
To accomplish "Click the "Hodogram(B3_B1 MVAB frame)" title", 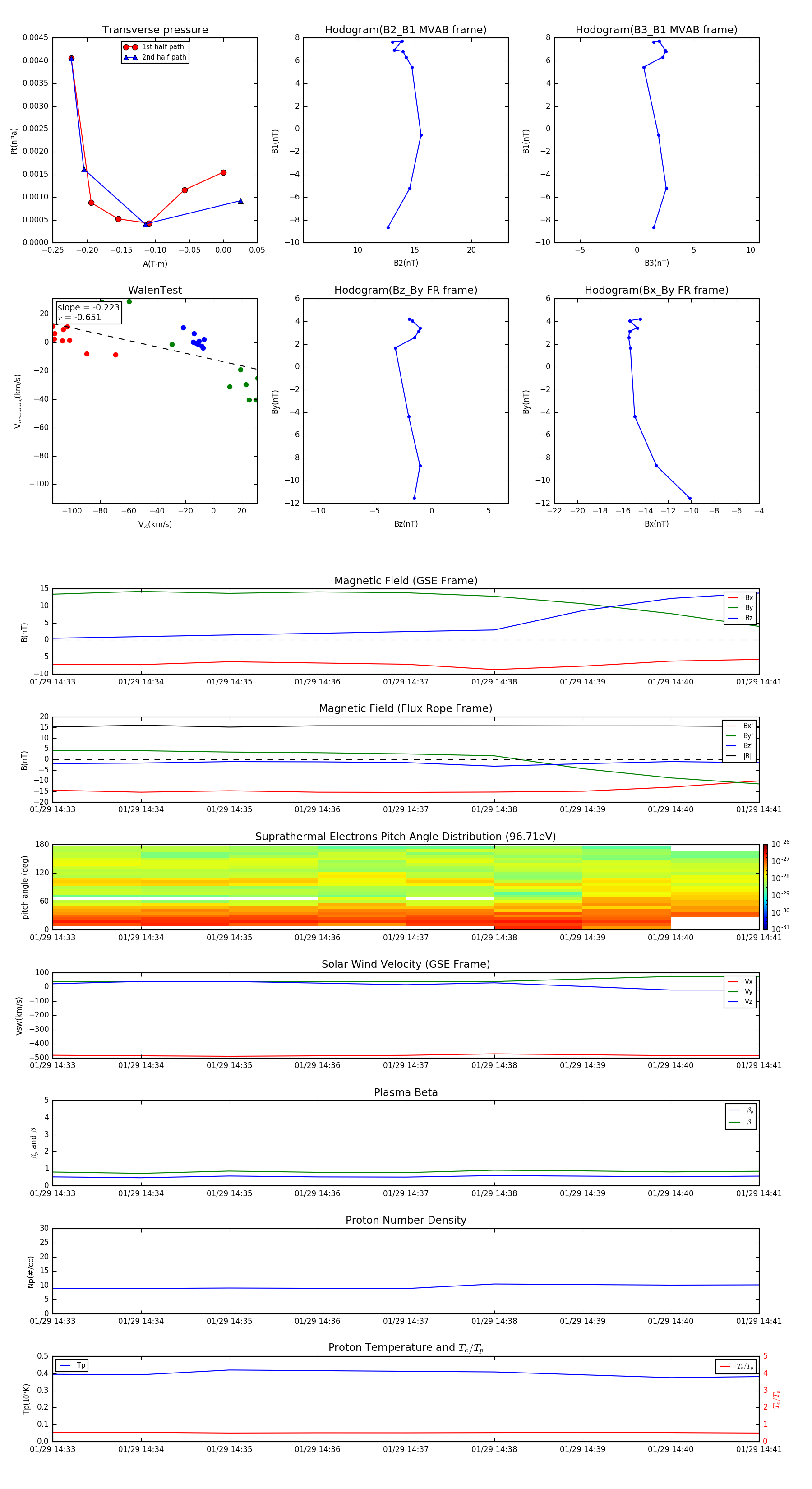I will point(656,30).
